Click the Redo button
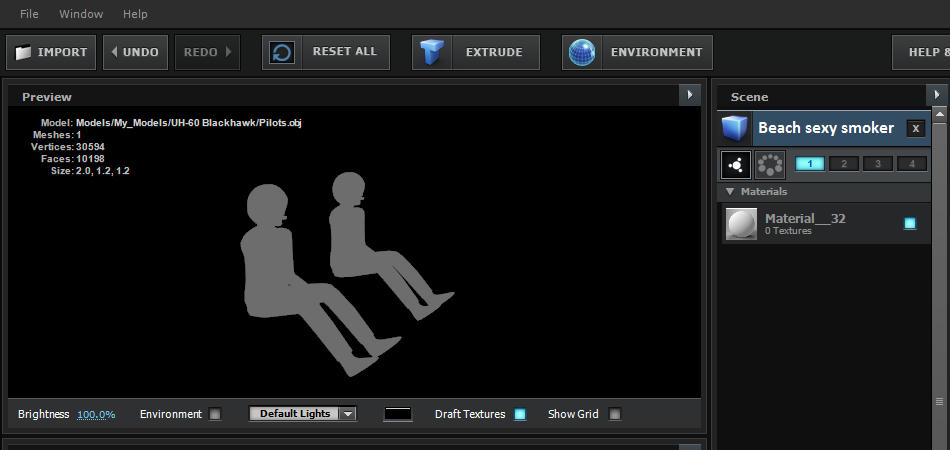This screenshot has height=450, width=950. point(207,52)
